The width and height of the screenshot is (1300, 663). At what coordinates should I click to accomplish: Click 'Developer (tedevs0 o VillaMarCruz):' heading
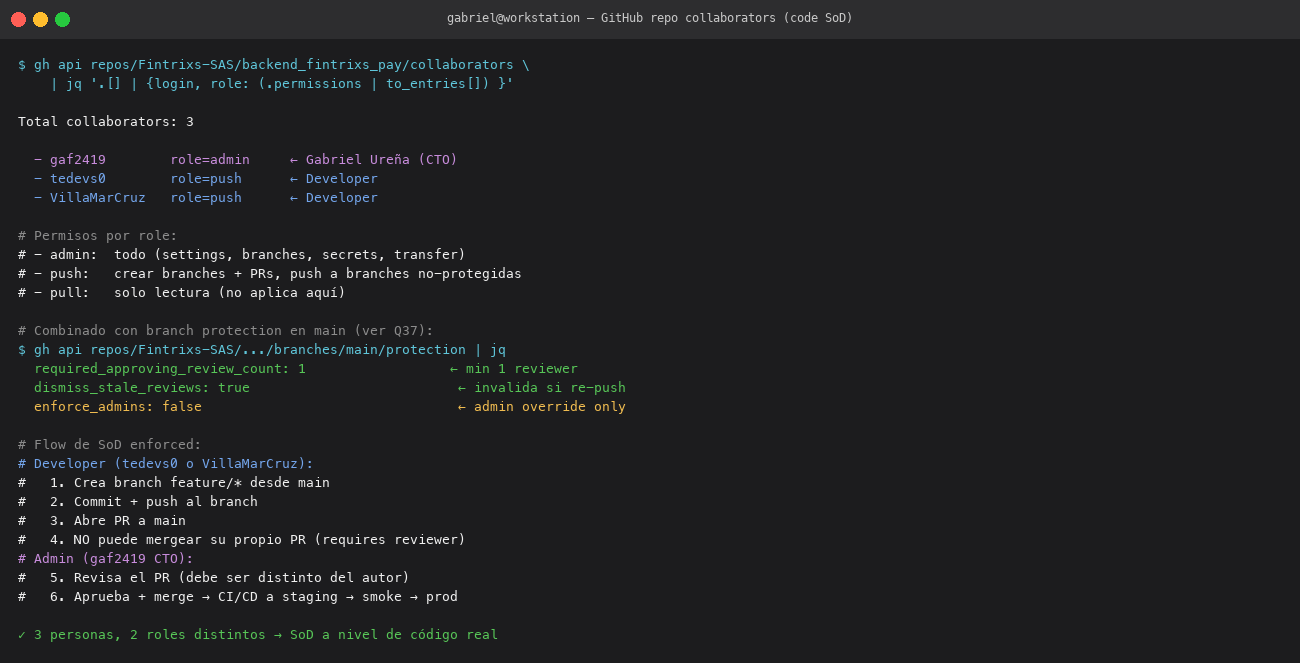(x=166, y=464)
